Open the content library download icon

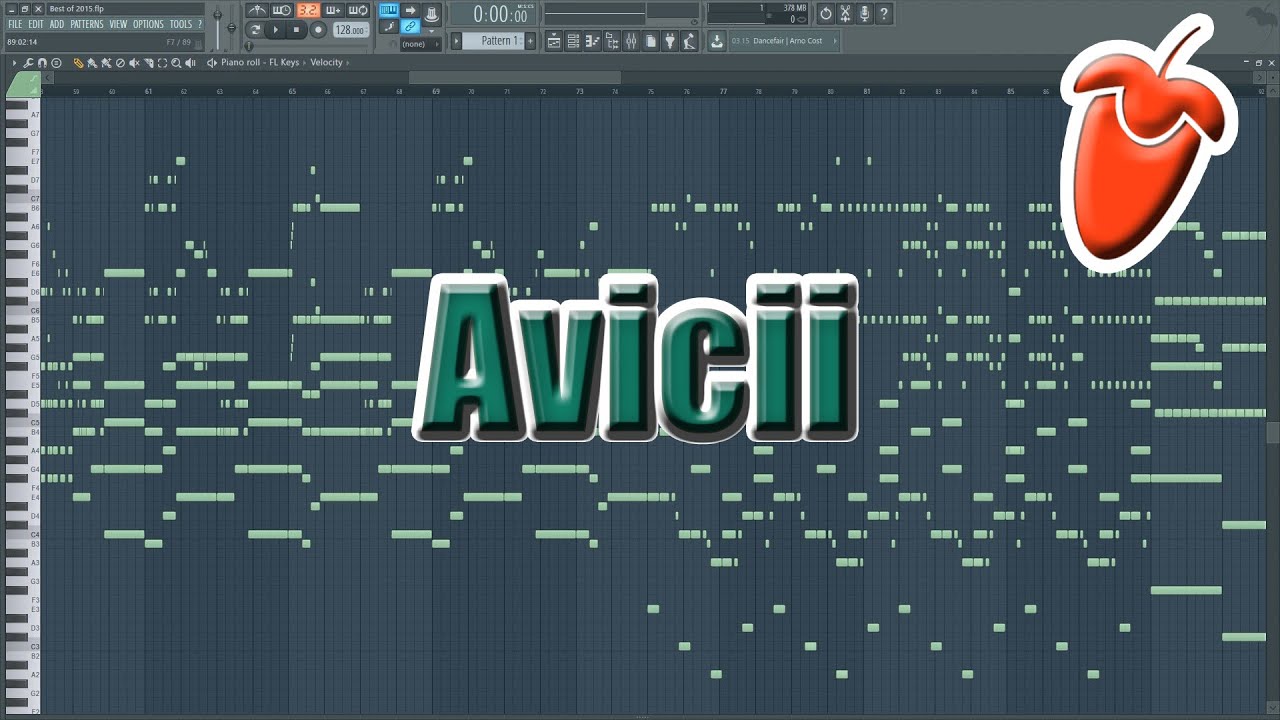717,41
